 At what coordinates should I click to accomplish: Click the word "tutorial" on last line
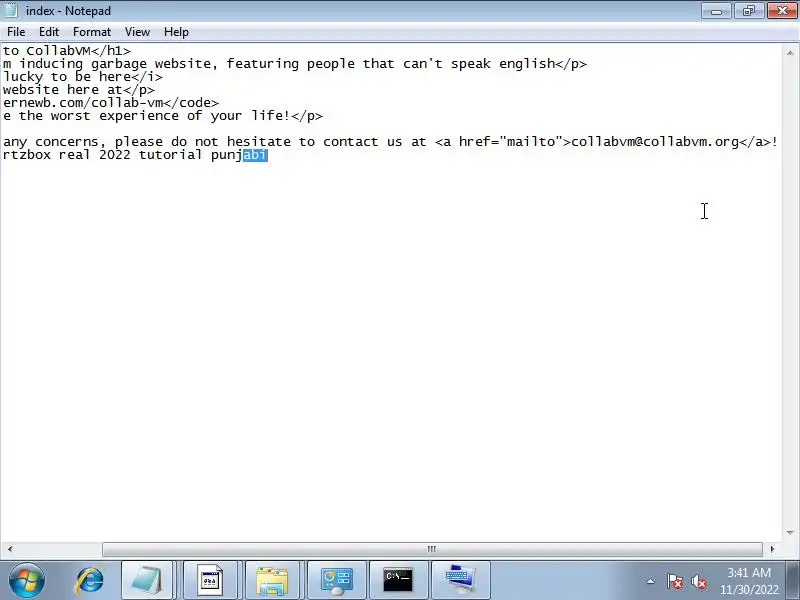[170, 155]
